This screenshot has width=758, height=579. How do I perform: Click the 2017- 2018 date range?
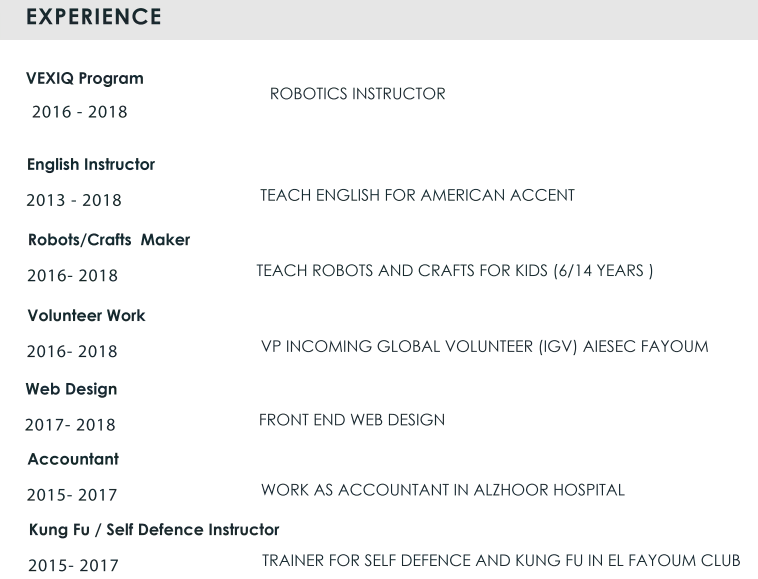point(70,425)
